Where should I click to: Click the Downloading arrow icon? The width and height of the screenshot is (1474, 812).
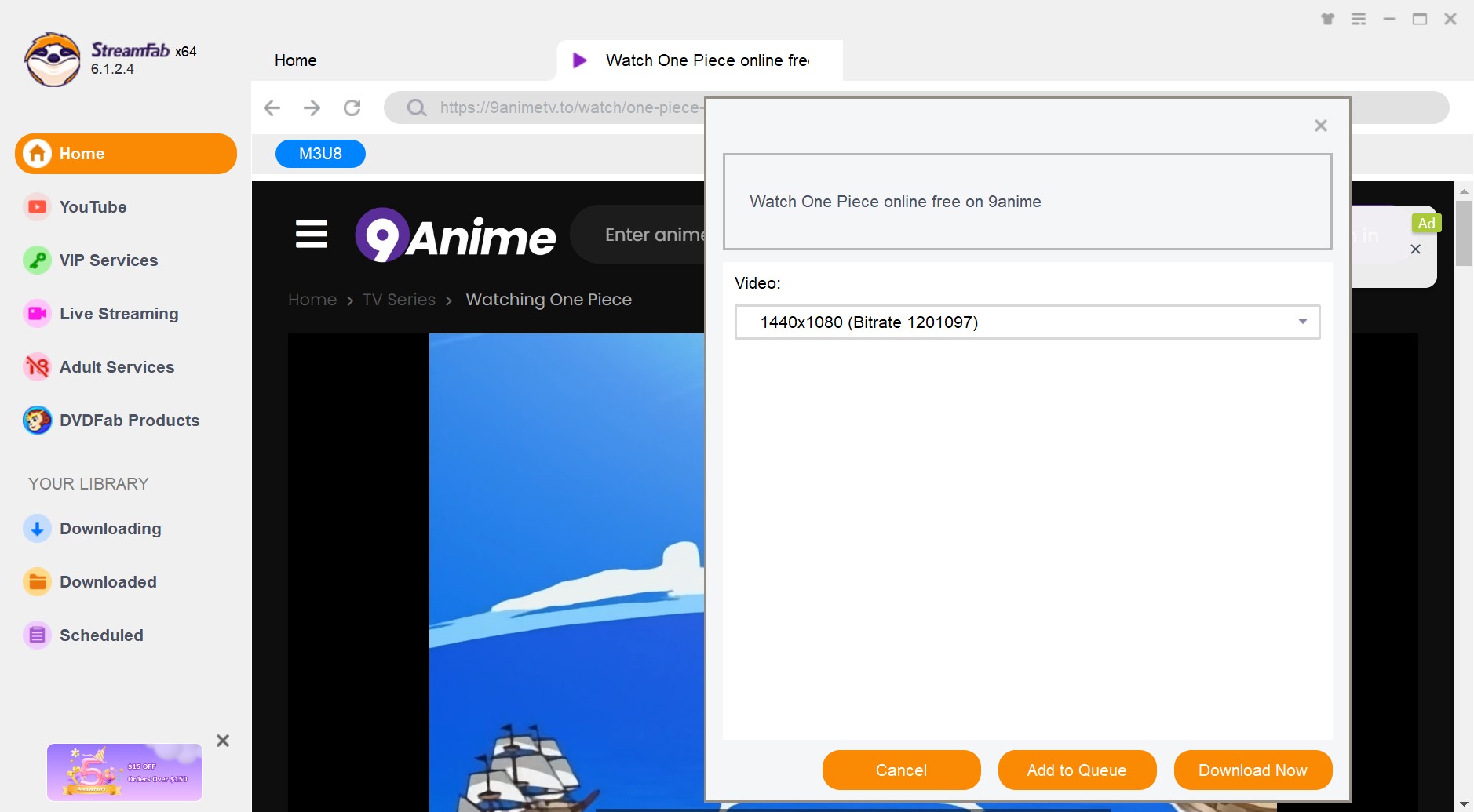[37, 529]
